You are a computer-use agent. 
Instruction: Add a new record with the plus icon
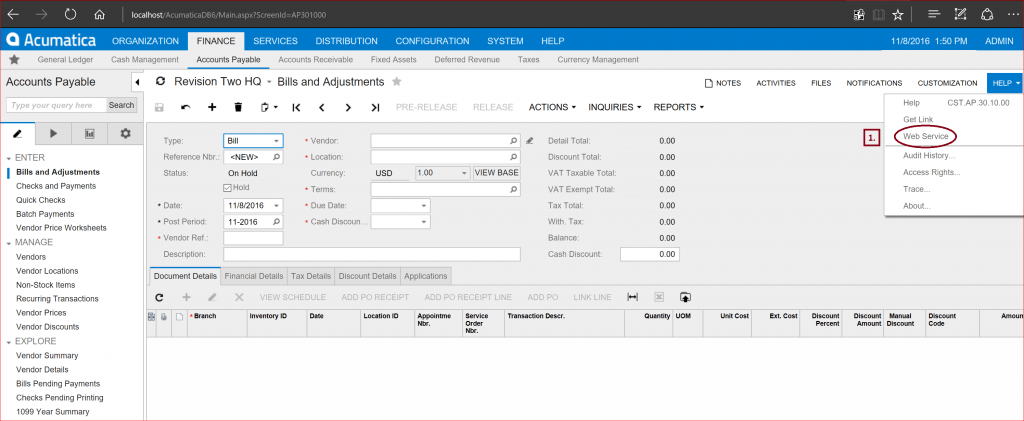click(x=212, y=107)
